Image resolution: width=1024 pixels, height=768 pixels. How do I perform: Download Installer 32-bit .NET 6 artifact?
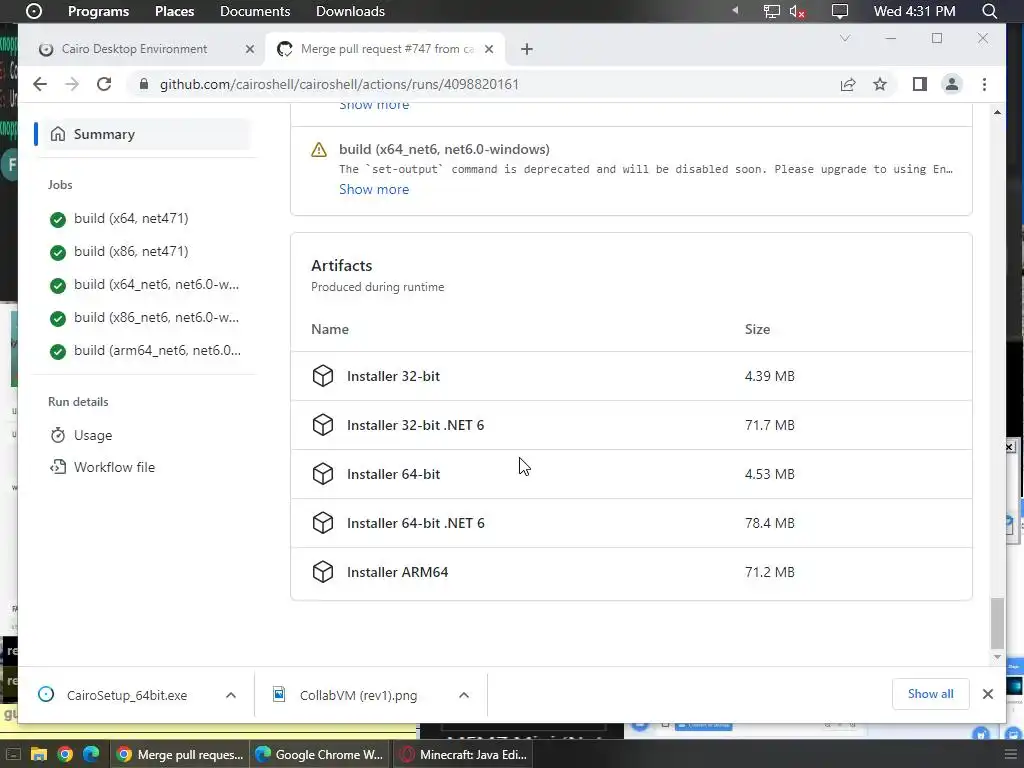[415, 425]
